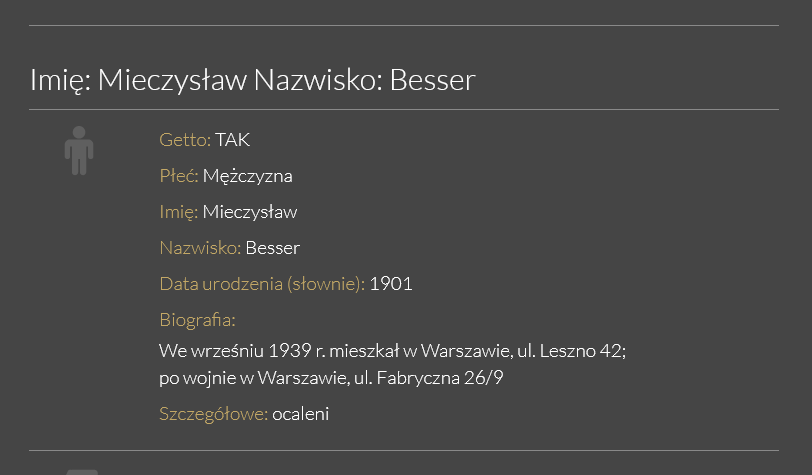Click the "Nazwisko:" label in the details list

pos(200,248)
